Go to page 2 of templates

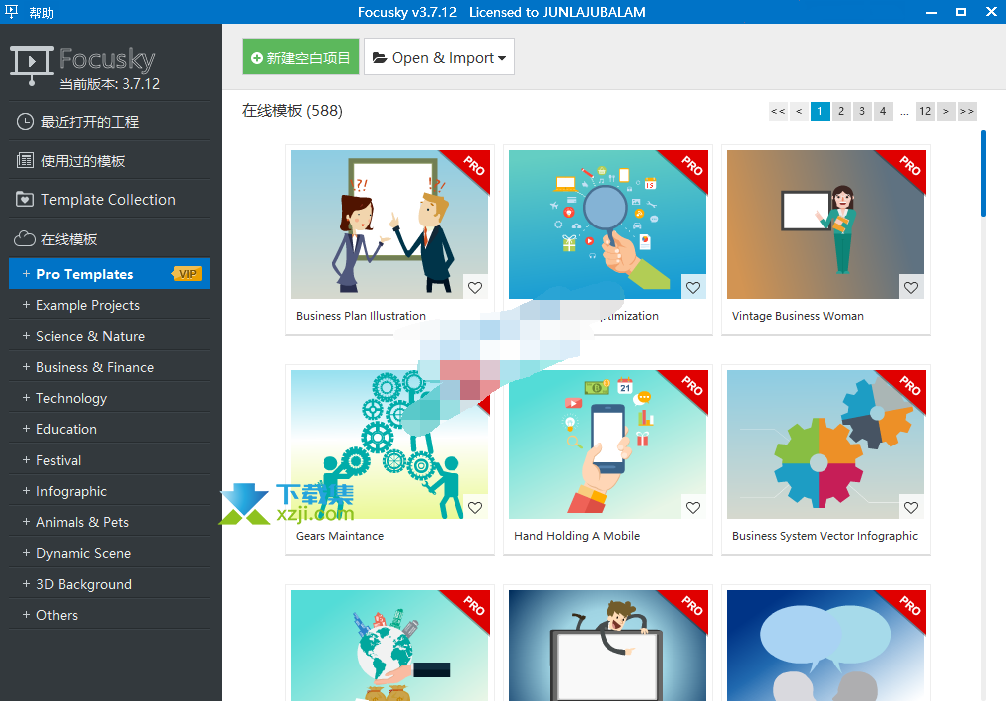tap(841, 111)
